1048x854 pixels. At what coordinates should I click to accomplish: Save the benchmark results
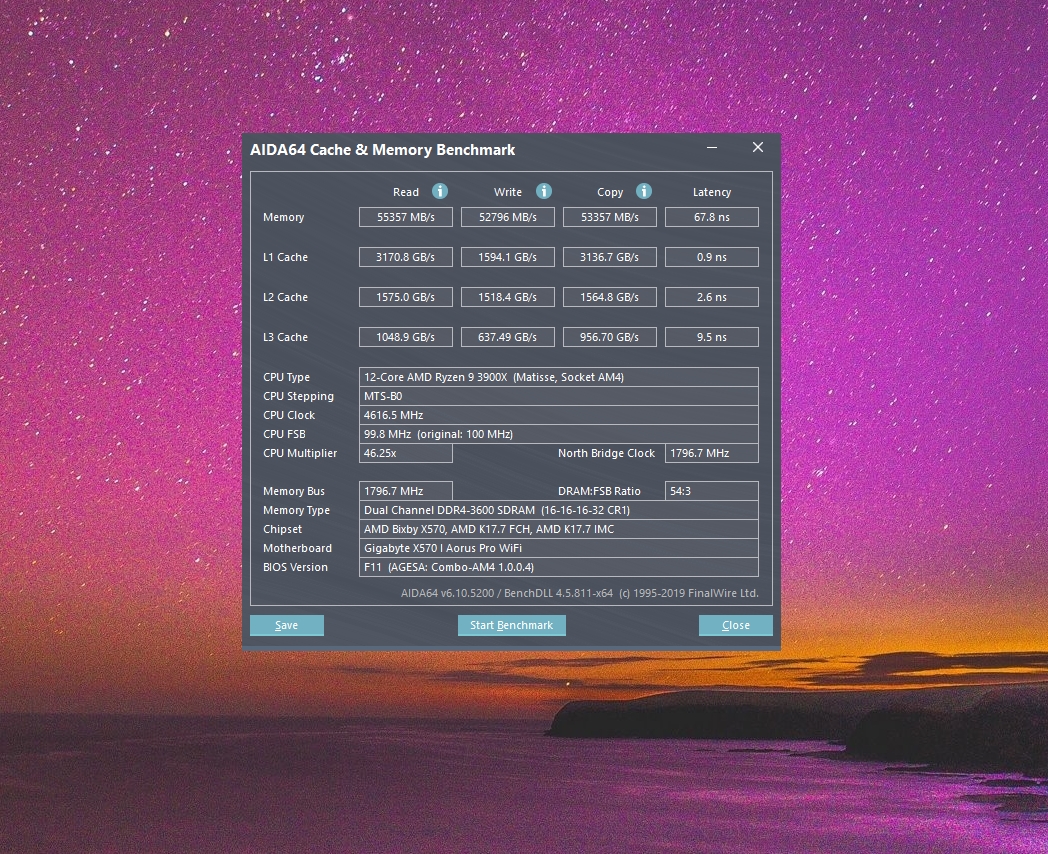click(287, 625)
